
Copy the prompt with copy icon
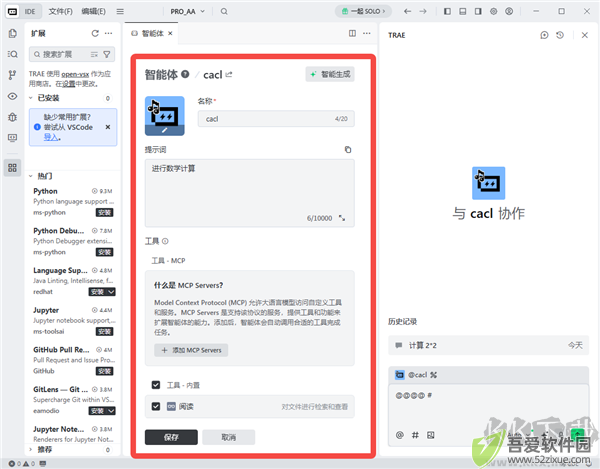[348, 150]
